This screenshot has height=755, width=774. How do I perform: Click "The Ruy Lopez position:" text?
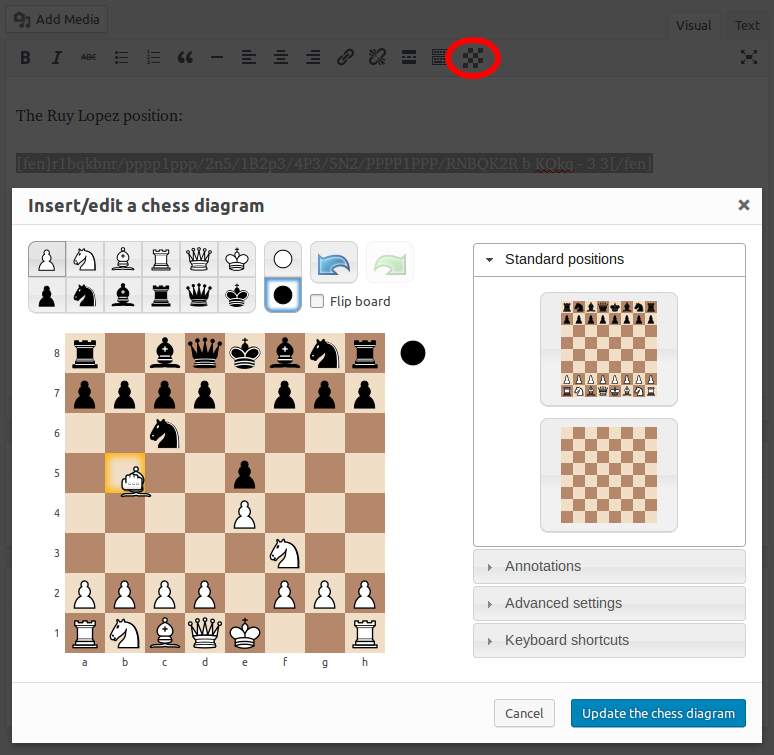(99, 115)
